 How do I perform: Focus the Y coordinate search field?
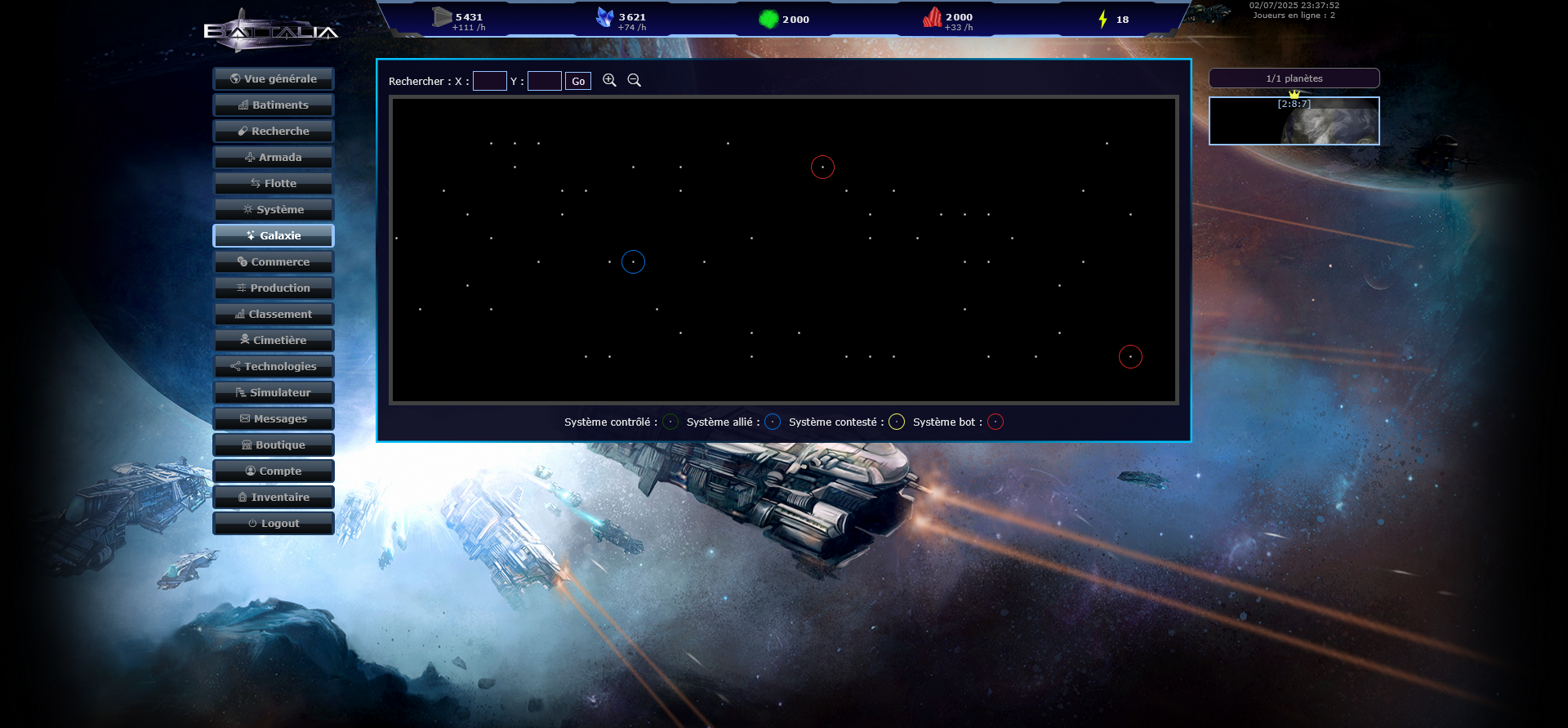(545, 81)
